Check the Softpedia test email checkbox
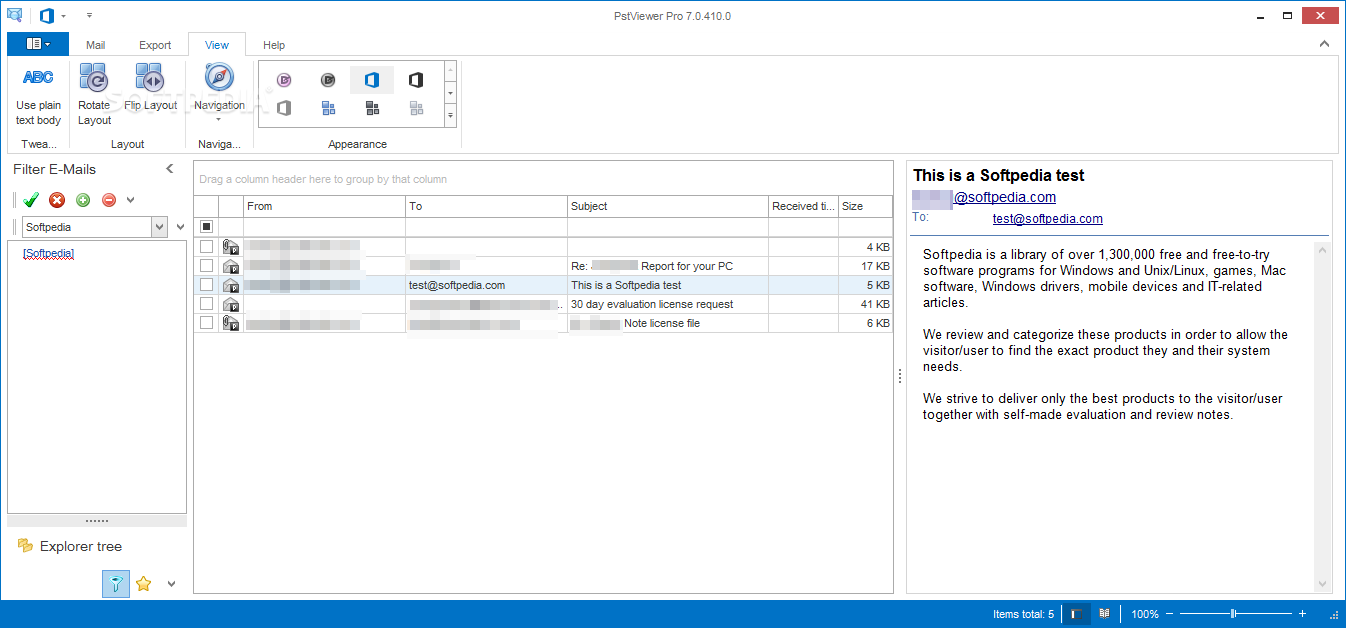Screen dimensions: 1346x628 click(206, 285)
